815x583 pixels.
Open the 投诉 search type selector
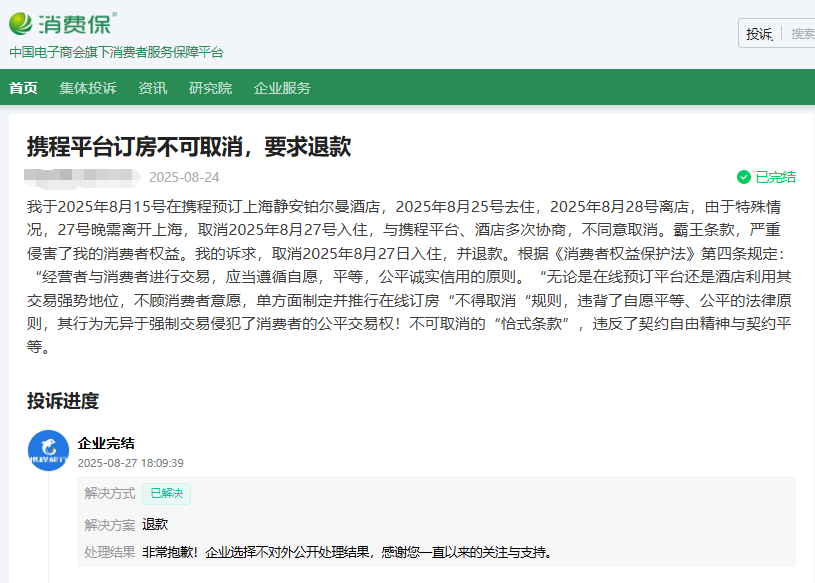(x=759, y=34)
